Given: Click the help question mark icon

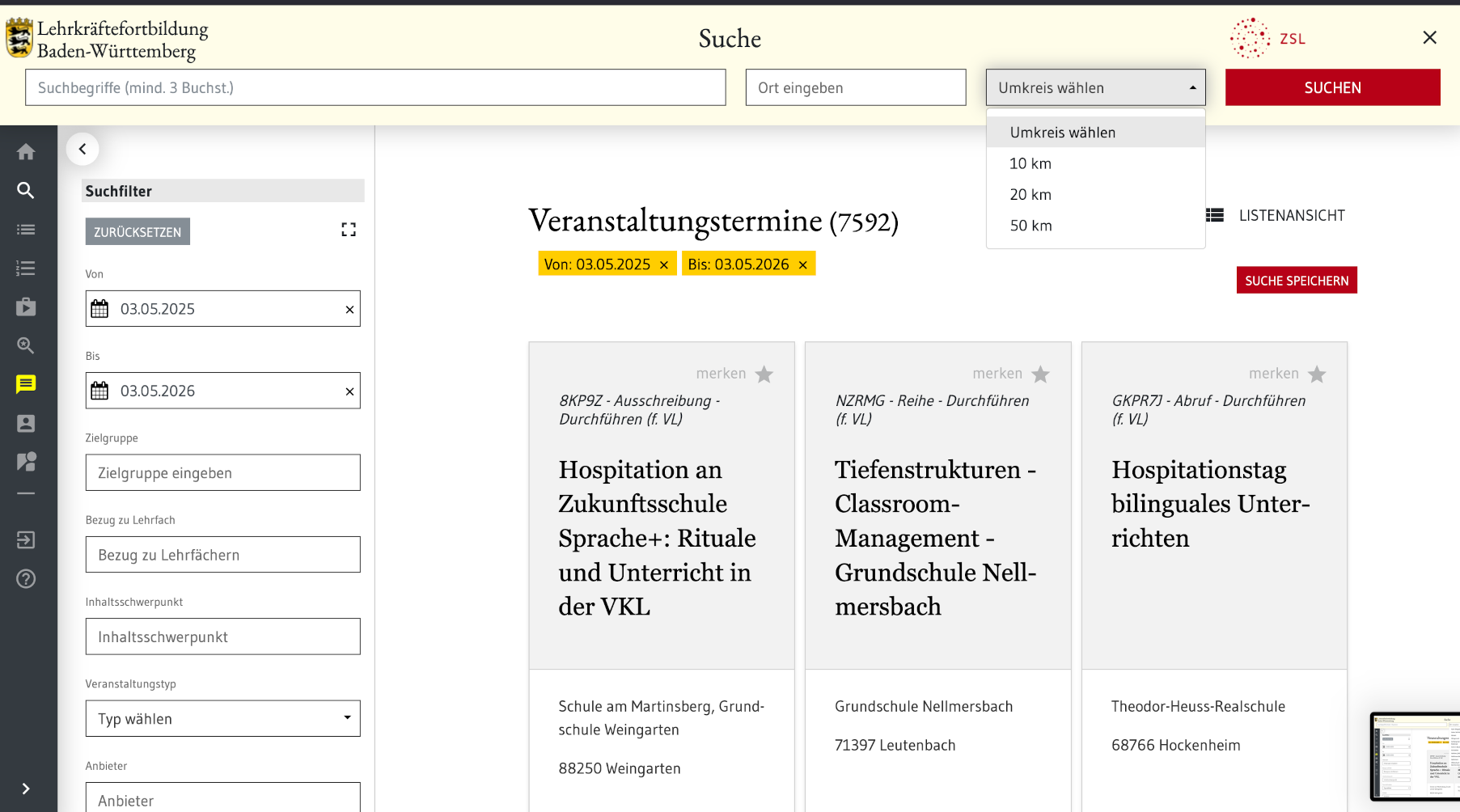Looking at the screenshot, I should pyautogui.click(x=26, y=579).
